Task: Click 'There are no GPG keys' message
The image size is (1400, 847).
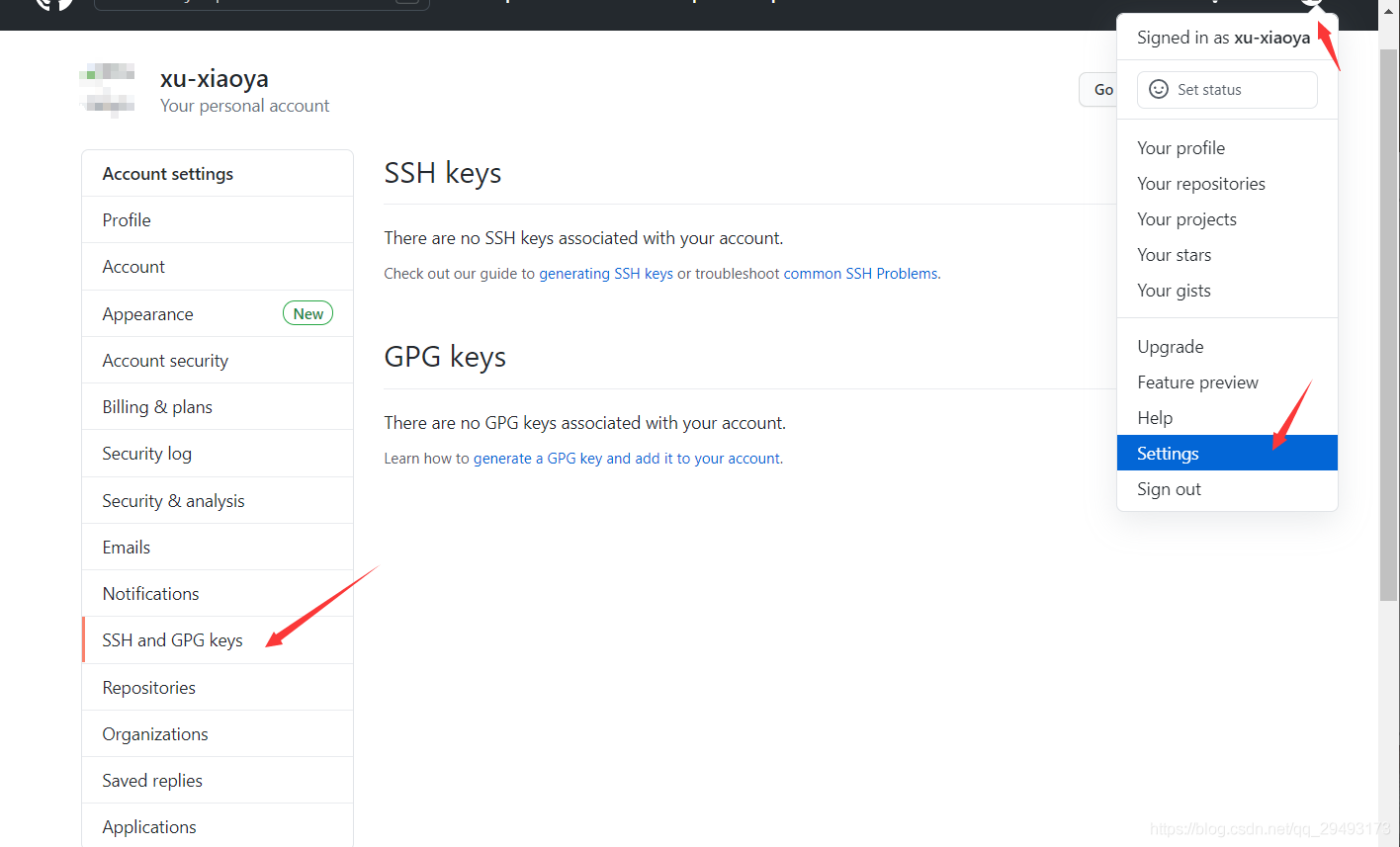Action: tap(585, 423)
